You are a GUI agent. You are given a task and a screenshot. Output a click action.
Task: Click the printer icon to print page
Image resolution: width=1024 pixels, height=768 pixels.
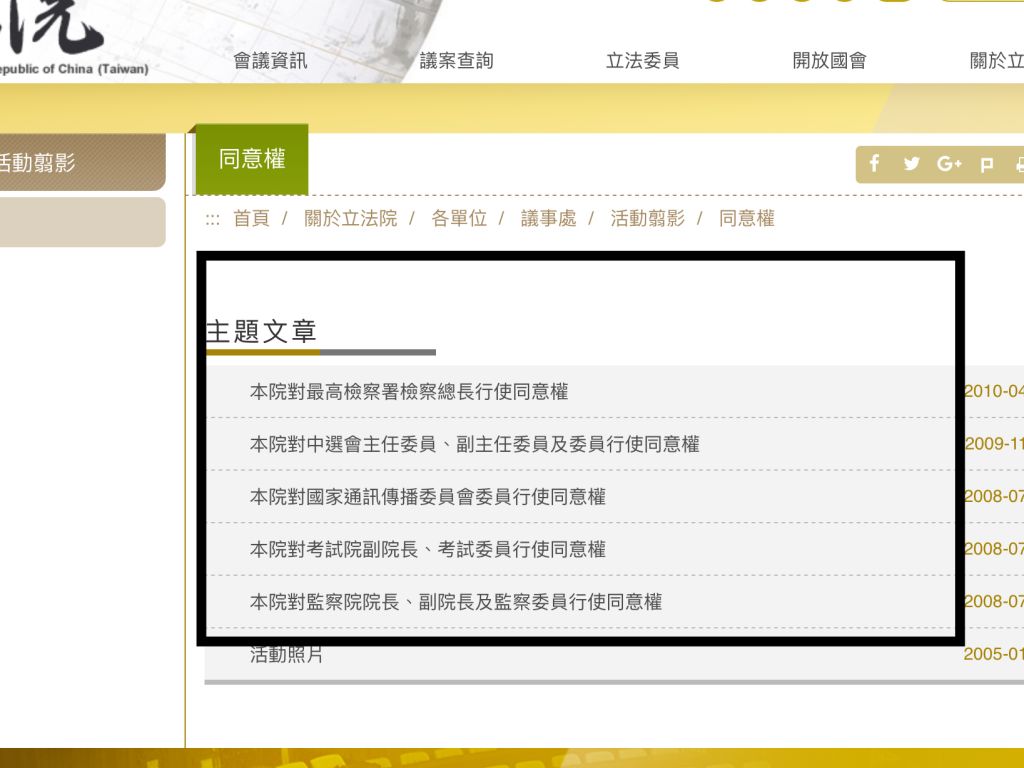coord(1018,165)
